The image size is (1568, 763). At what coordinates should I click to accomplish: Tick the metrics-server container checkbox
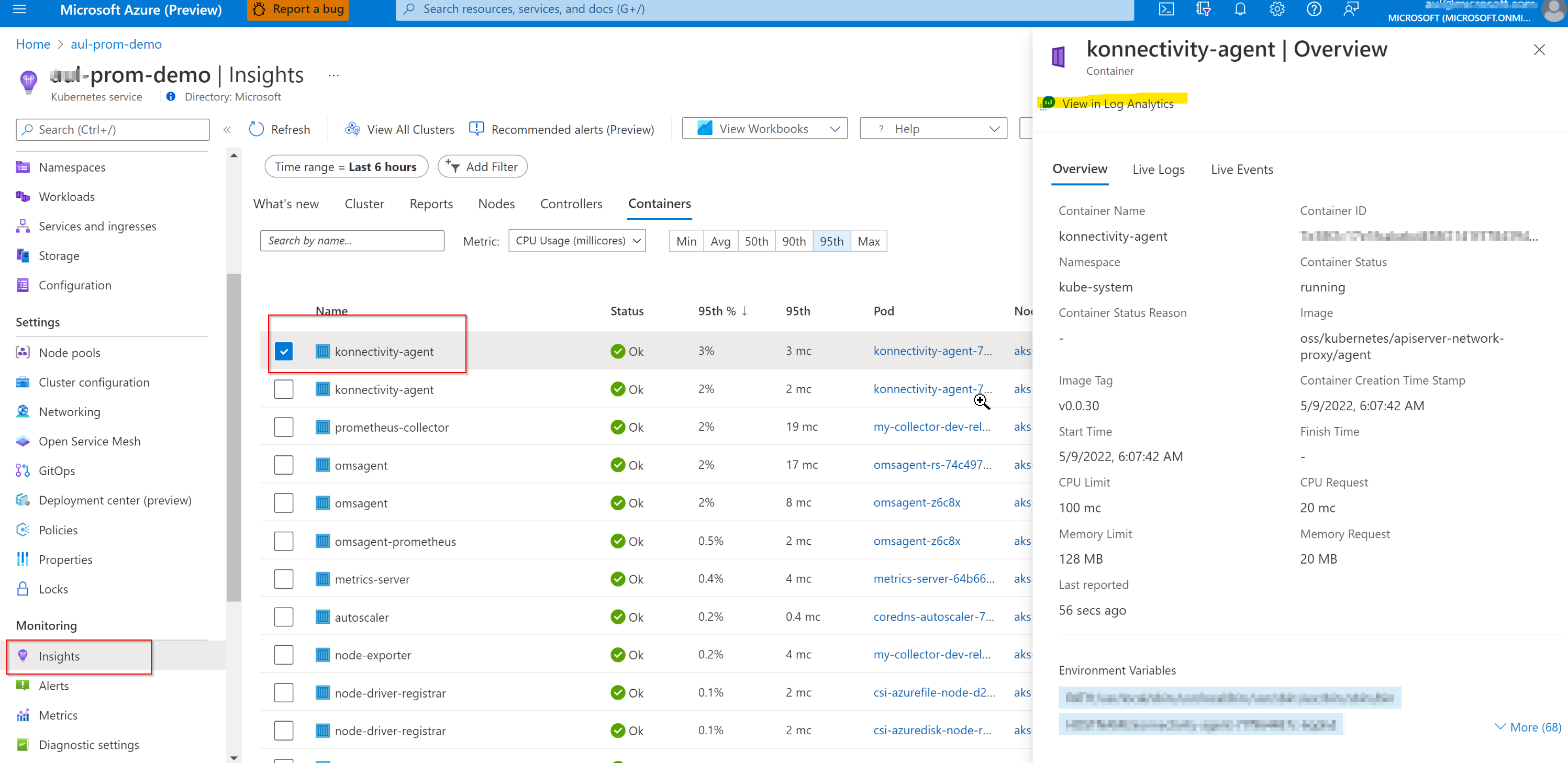(284, 579)
